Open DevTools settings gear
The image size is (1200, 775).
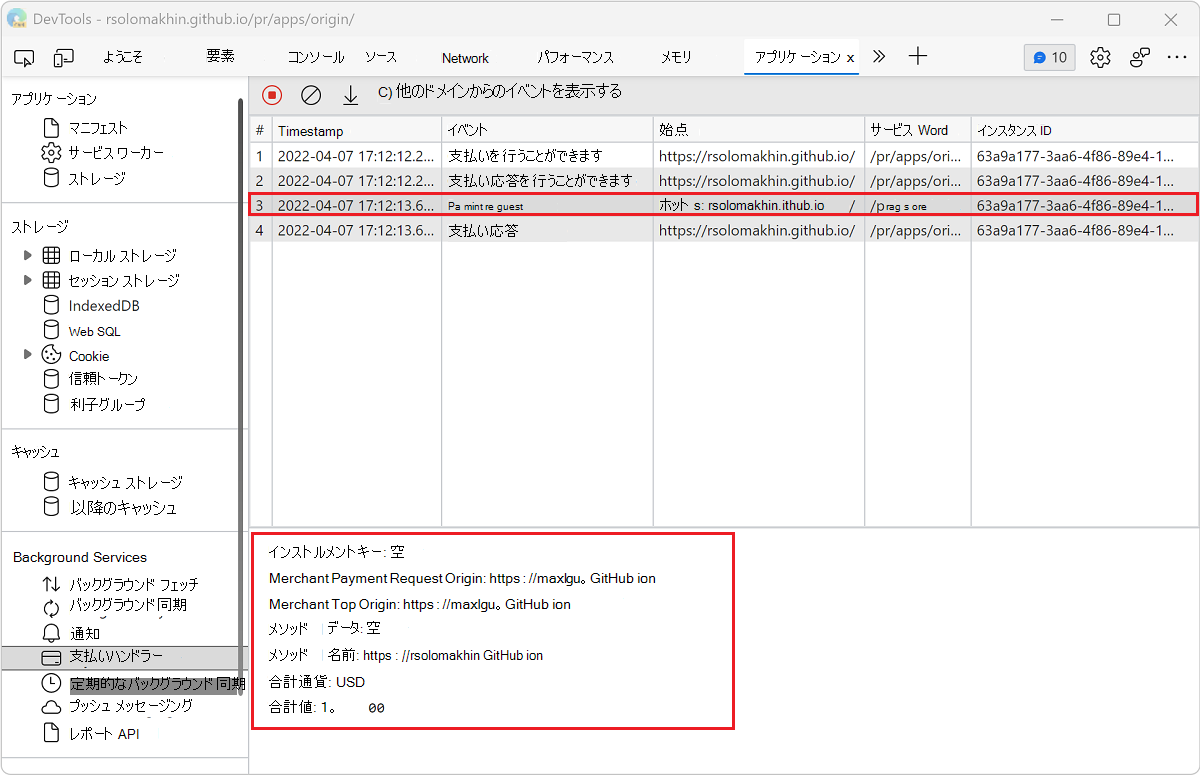(x=1100, y=58)
